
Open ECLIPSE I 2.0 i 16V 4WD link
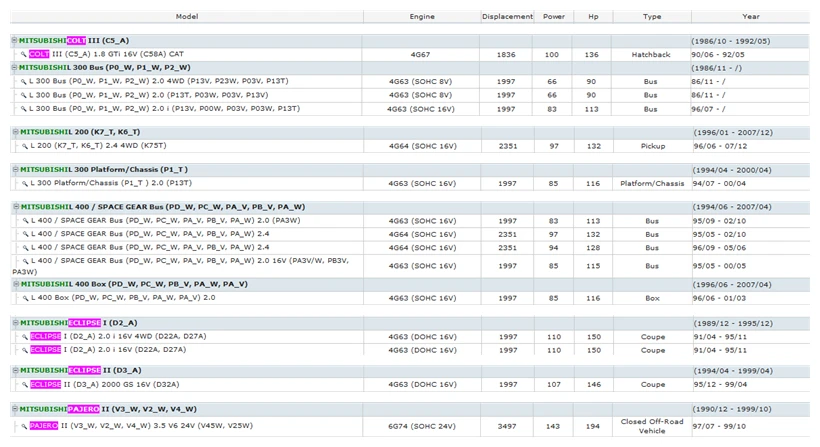click(x=118, y=336)
